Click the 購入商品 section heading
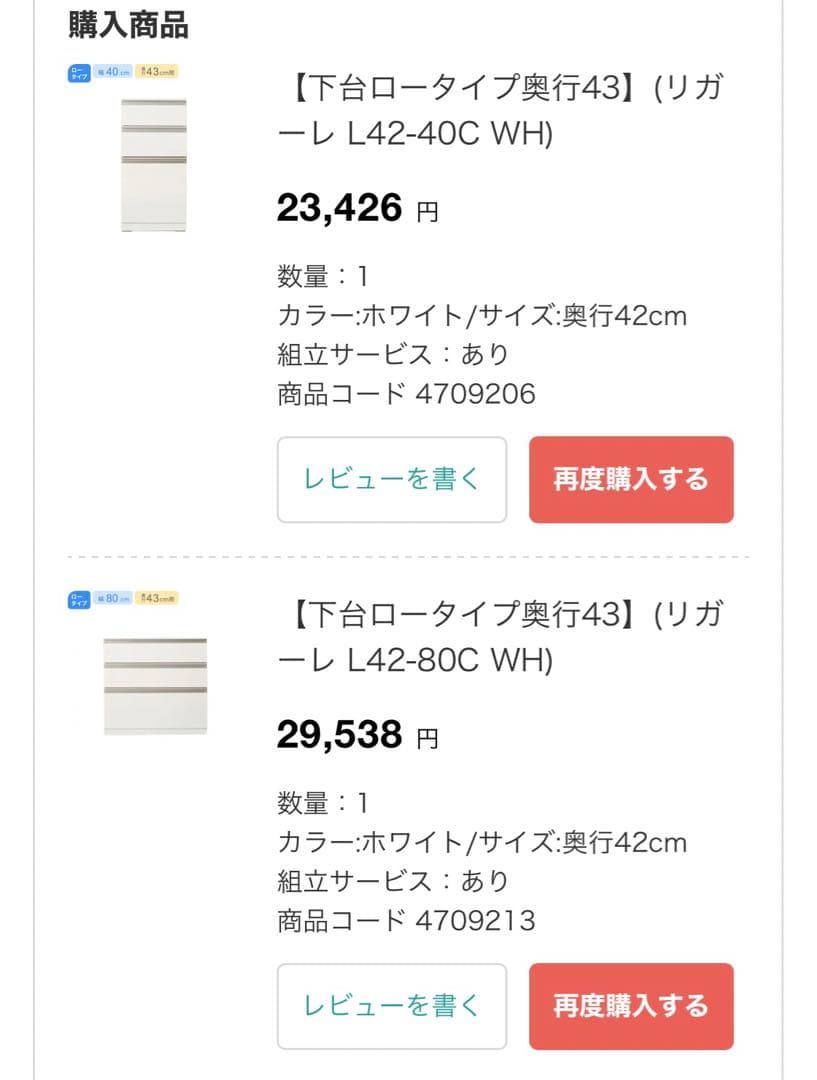 point(128,24)
